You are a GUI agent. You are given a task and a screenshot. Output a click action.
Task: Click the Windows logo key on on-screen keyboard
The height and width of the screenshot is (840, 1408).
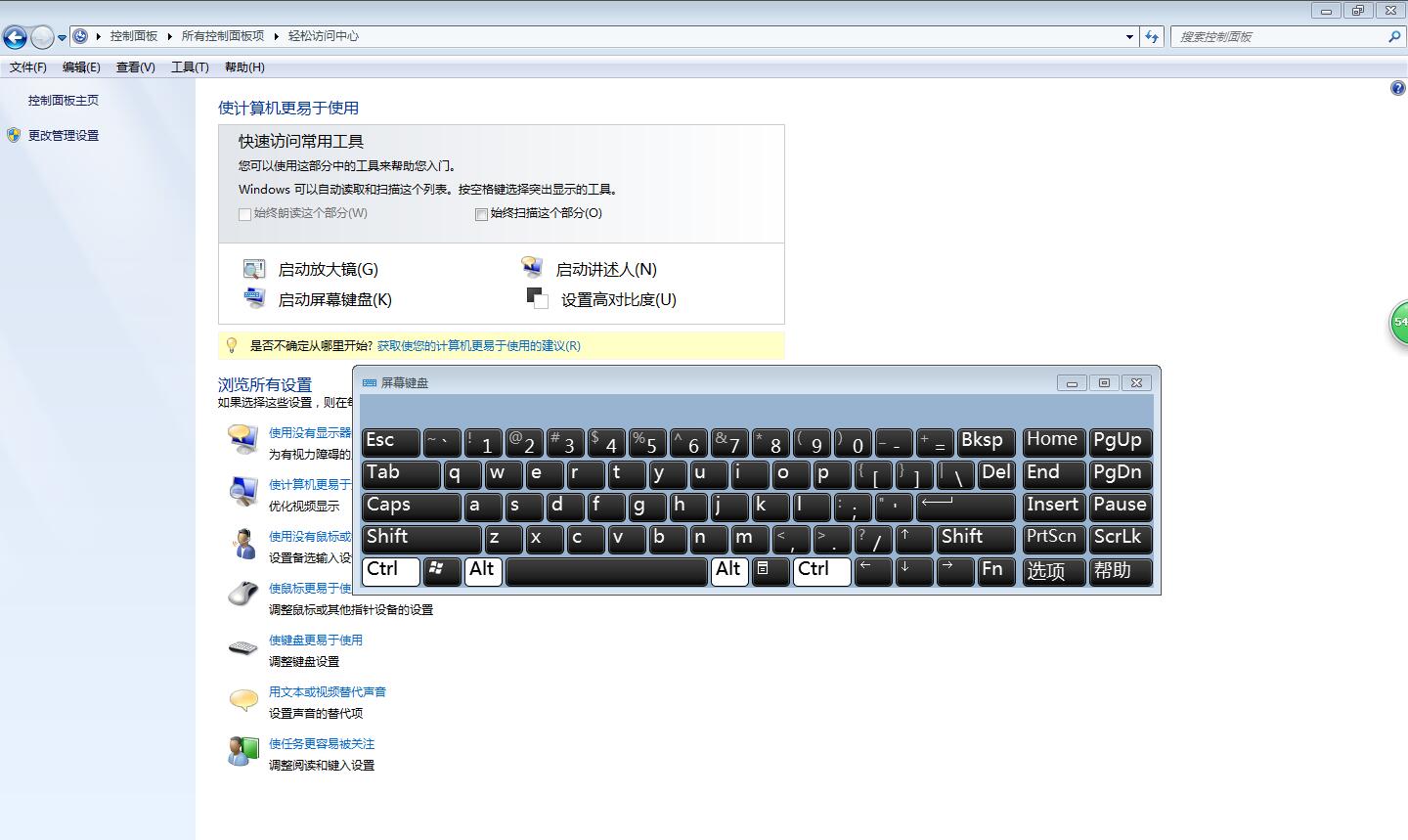pyautogui.click(x=442, y=571)
